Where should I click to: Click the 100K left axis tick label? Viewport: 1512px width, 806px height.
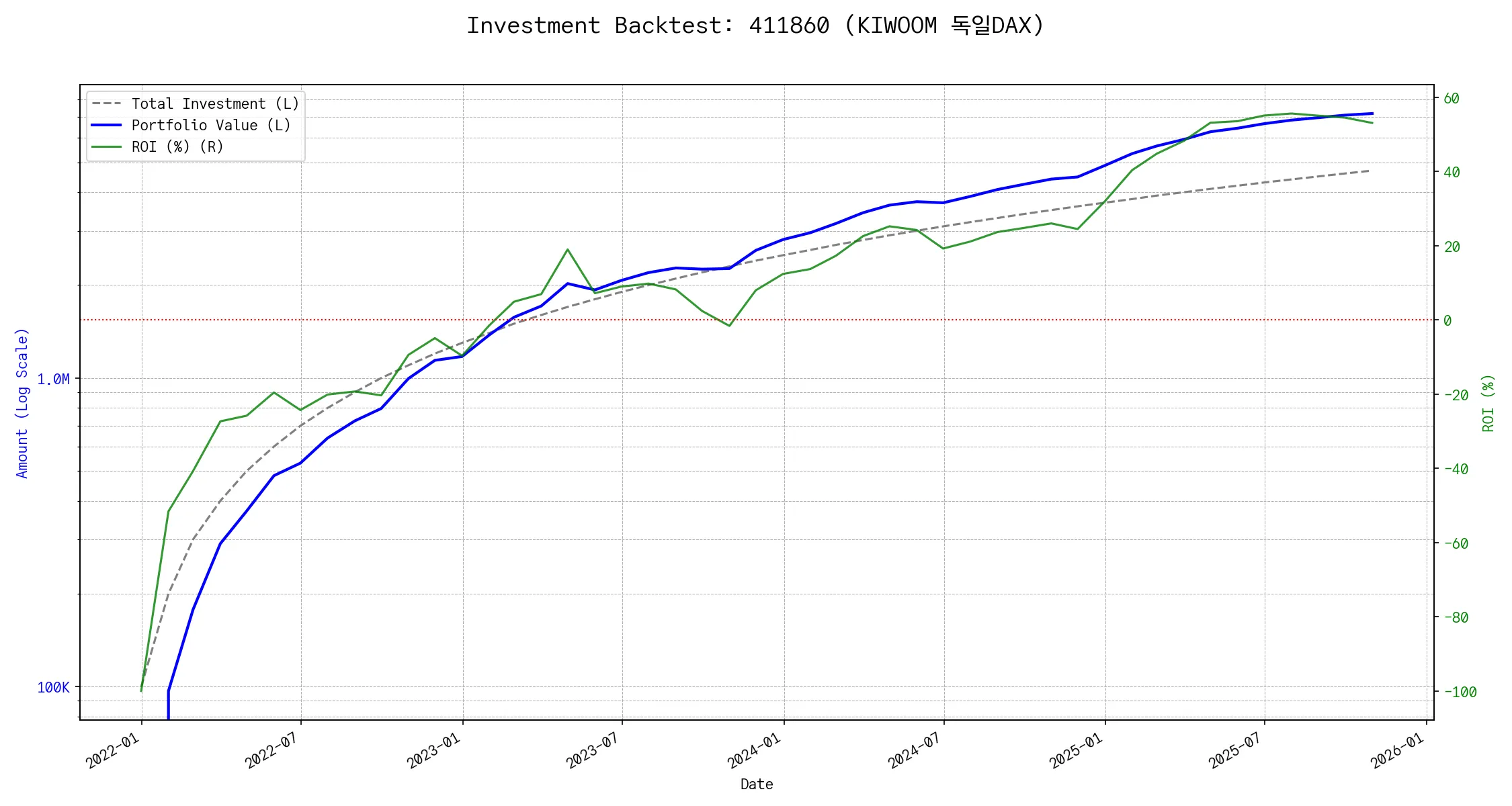(53, 688)
